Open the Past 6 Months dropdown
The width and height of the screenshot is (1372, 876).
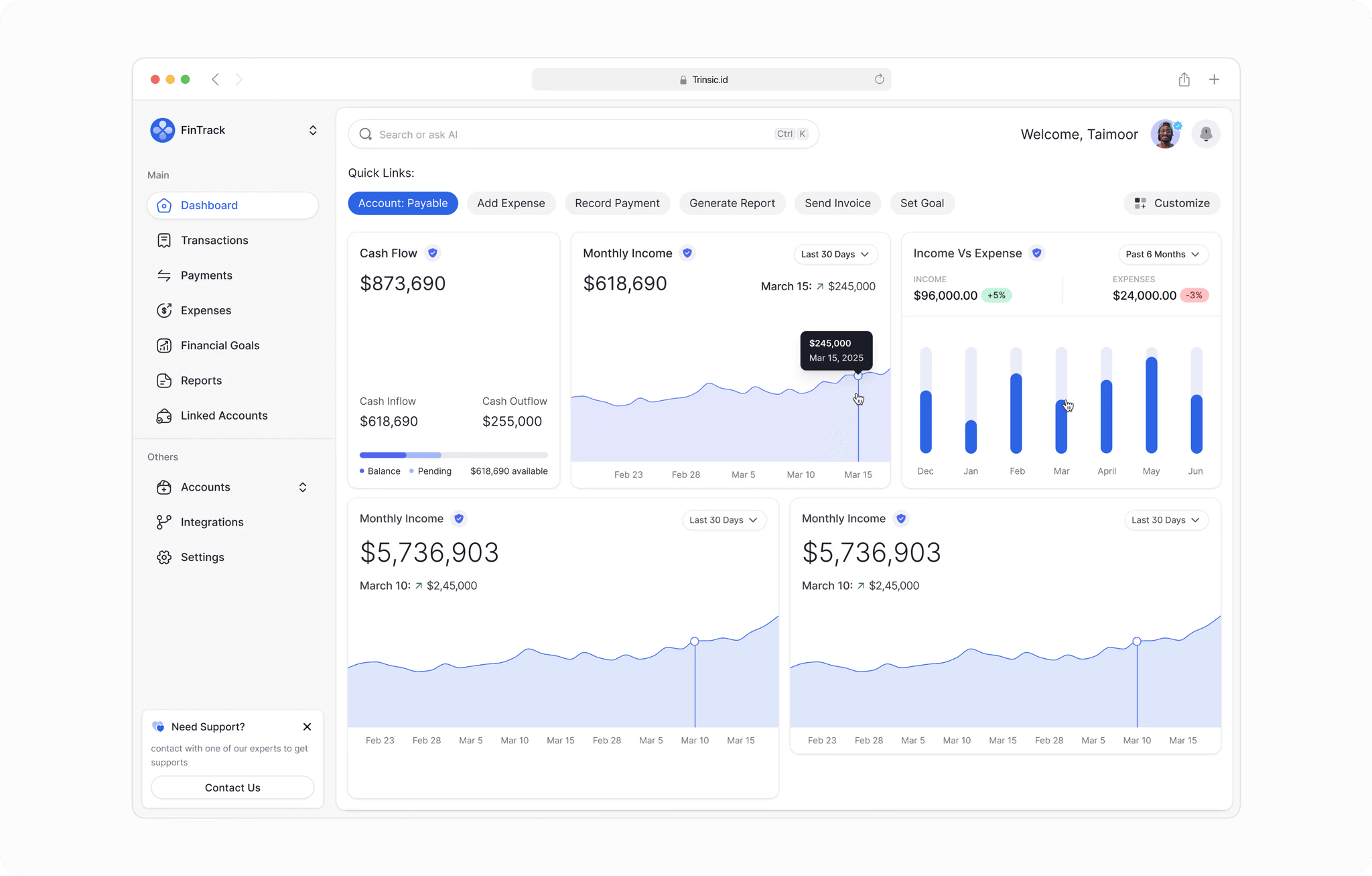(x=1163, y=254)
